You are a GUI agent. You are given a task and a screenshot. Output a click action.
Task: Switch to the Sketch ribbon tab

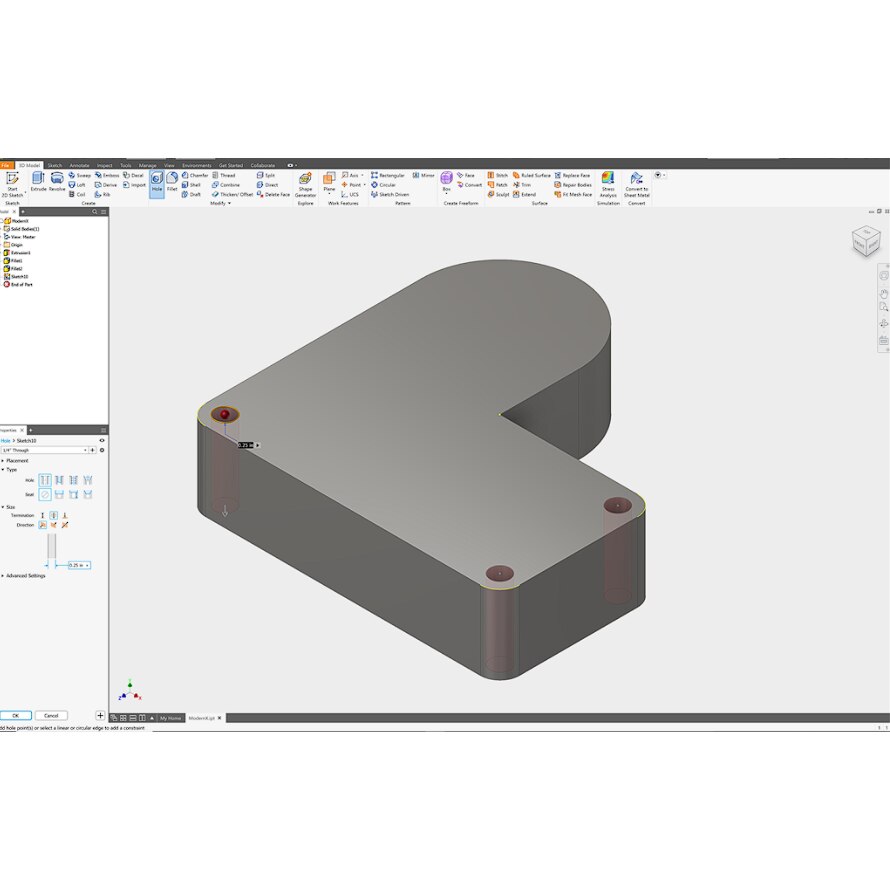(x=55, y=165)
